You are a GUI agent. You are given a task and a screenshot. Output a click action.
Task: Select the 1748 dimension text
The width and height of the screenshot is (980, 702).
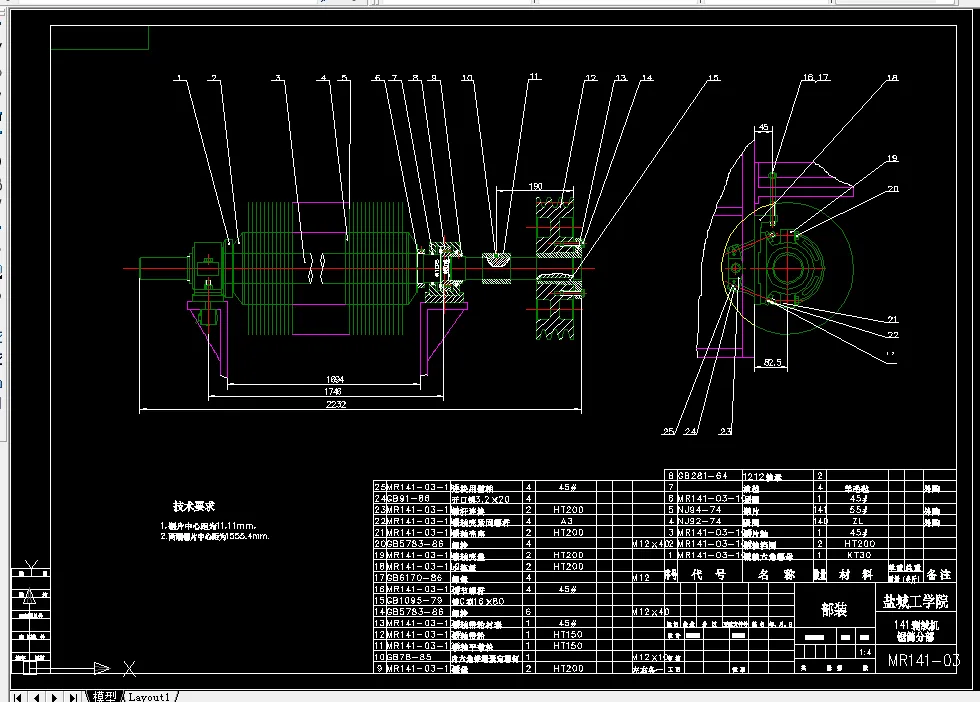[x=332, y=391]
